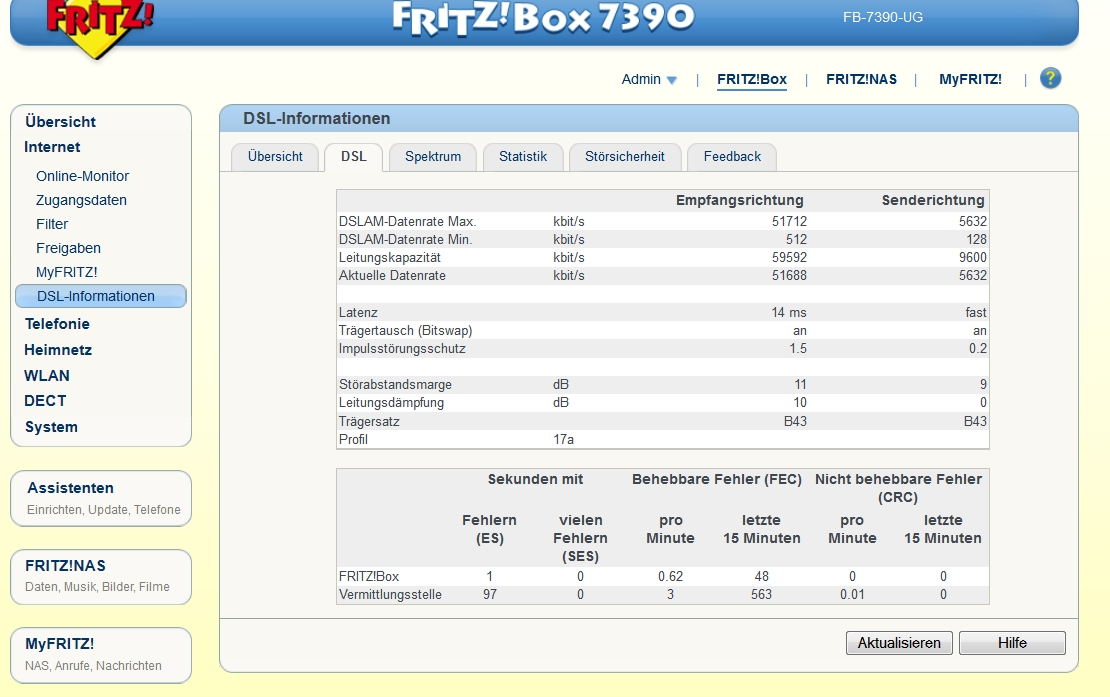Screen dimensions: 1110x697
Task: Open the Statistik tab
Action: [x=523, y=157]
